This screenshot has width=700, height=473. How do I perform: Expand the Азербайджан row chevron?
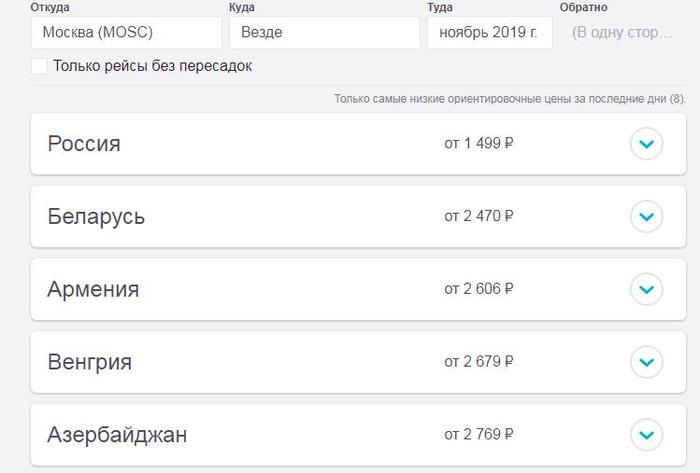(646, 435)
